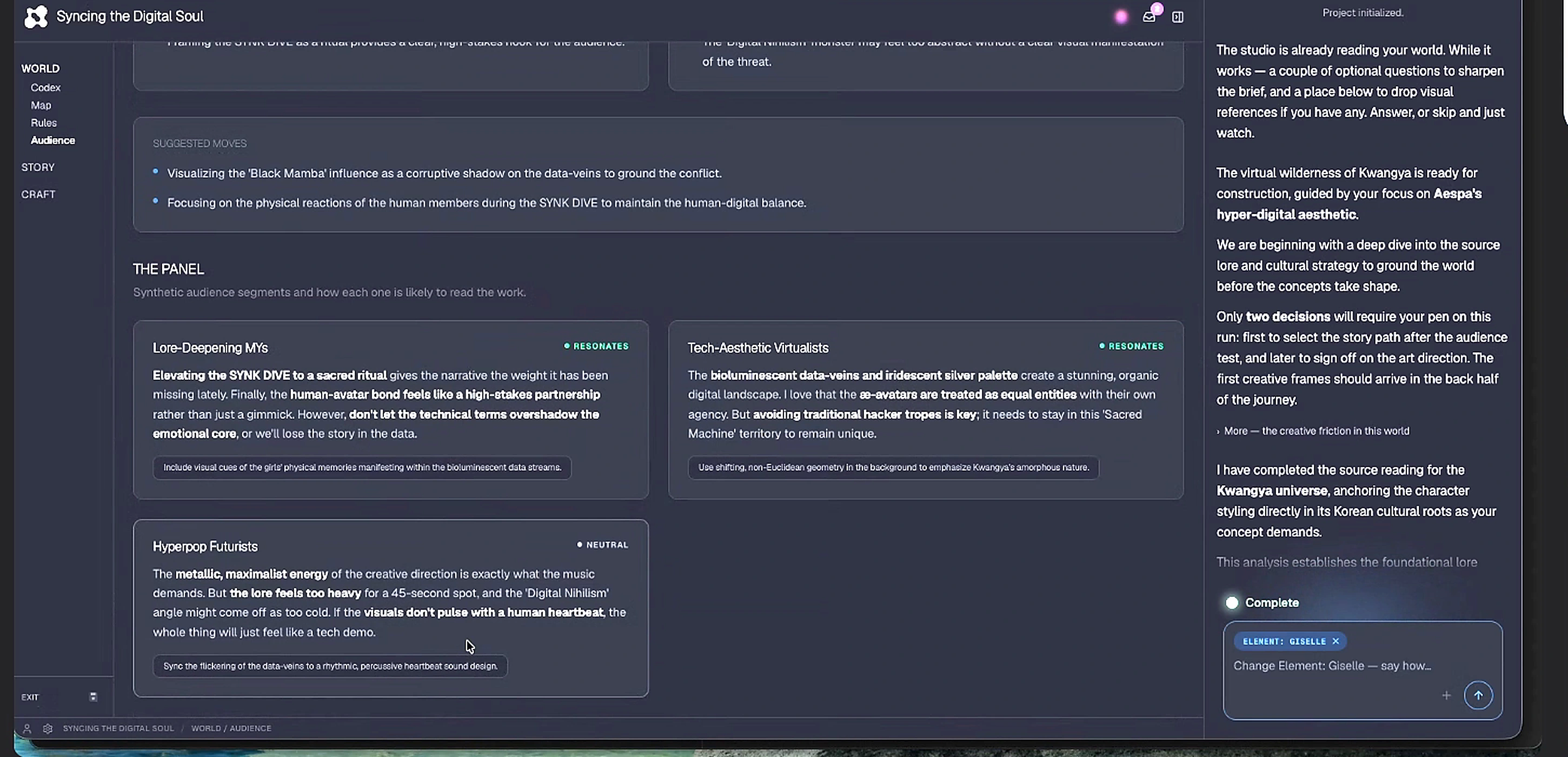Screen dimensions: 1568x757
Task: Open the Map page under World
Action: pos(41,105)
